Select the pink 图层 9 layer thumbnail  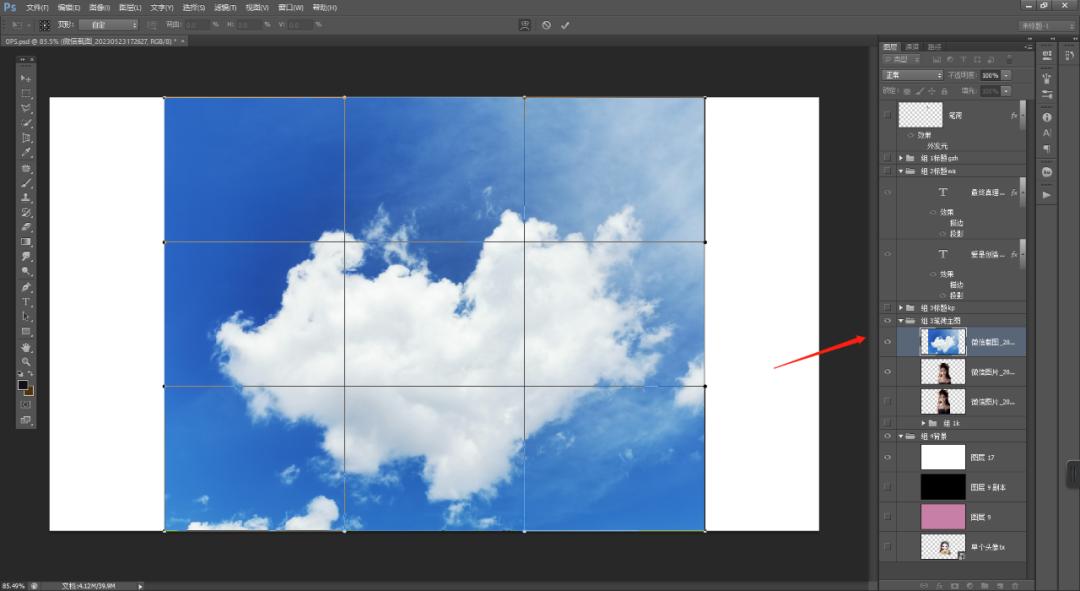[x=943, y=517]
